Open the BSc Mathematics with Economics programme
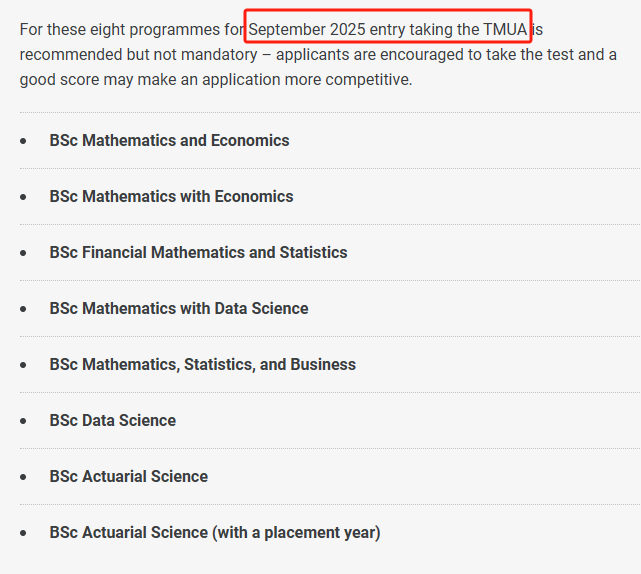 click(171, 196)
